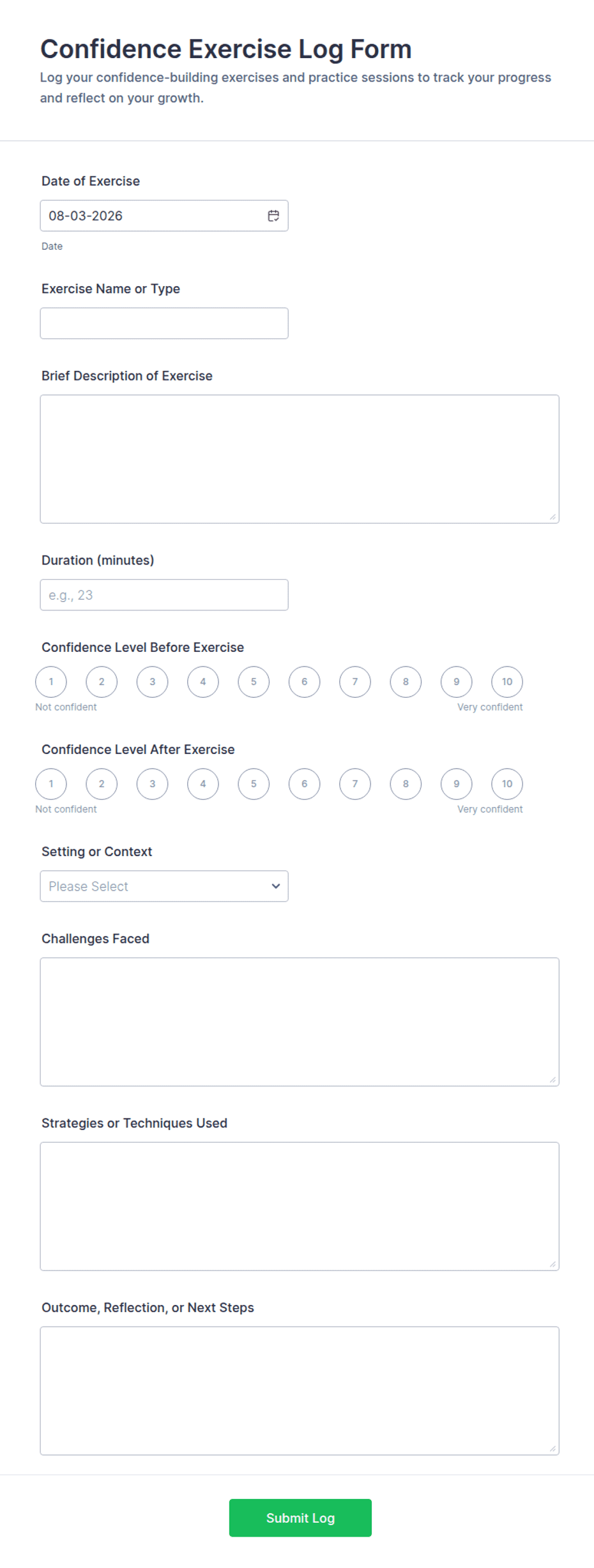Focus the Strategies or Techniques Used textarea
This screenshot has height=1568, width=594.
point(300,1206)
